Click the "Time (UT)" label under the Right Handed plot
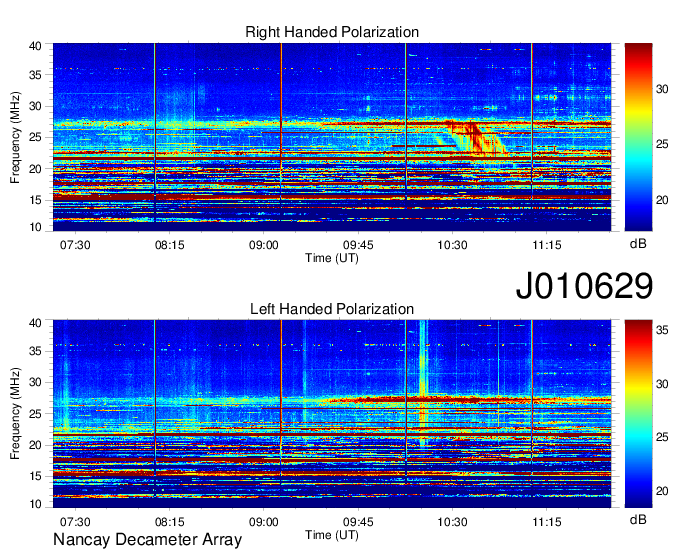The height and width of the screenshot is (552, 680). coord(332,258)
